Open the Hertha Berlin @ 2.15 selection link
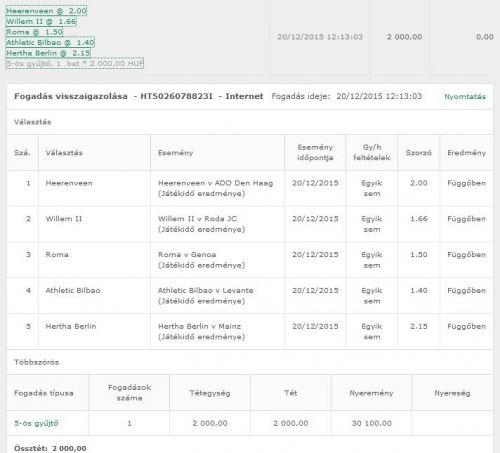Viewport: 500px width, 453px height. point(48,53)
